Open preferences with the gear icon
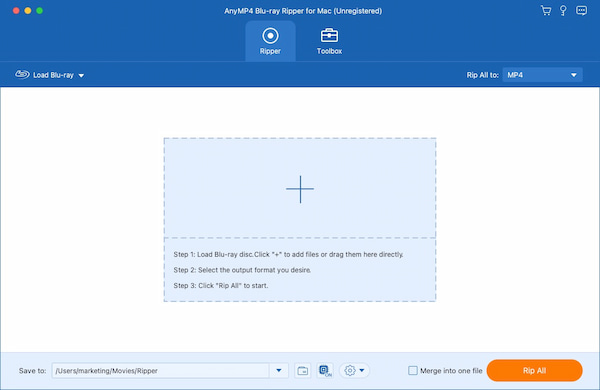600x390 pixels. (x=350, y=370)
